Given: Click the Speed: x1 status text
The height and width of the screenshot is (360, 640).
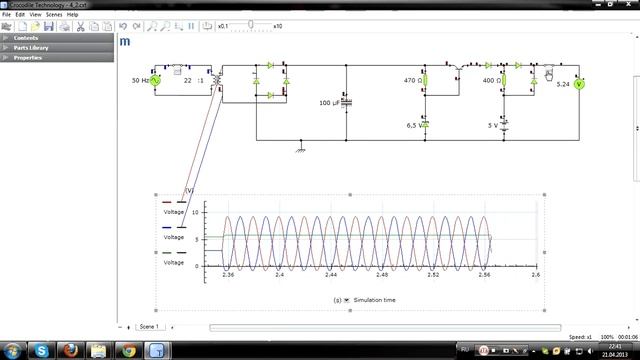Looking at the screenshot, I should [x=580, y=337].
